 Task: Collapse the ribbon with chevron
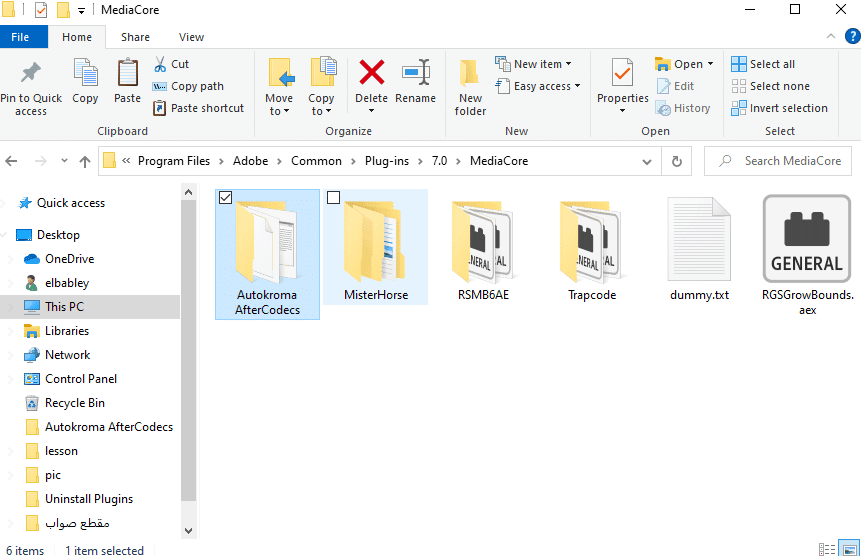[831, 37]
